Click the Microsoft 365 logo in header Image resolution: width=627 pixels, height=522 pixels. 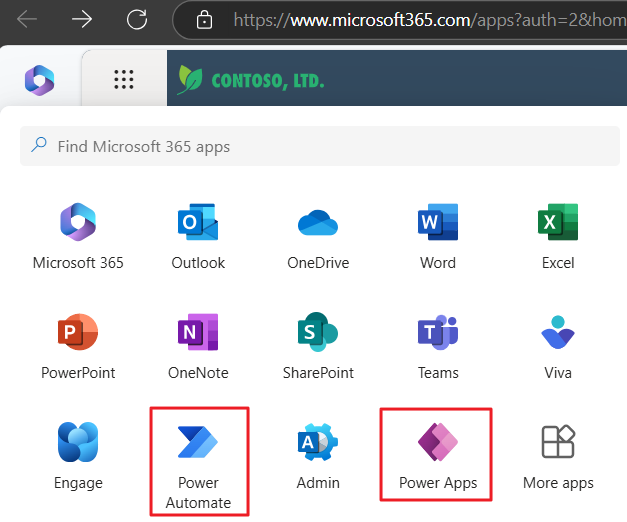pos(39,80)
